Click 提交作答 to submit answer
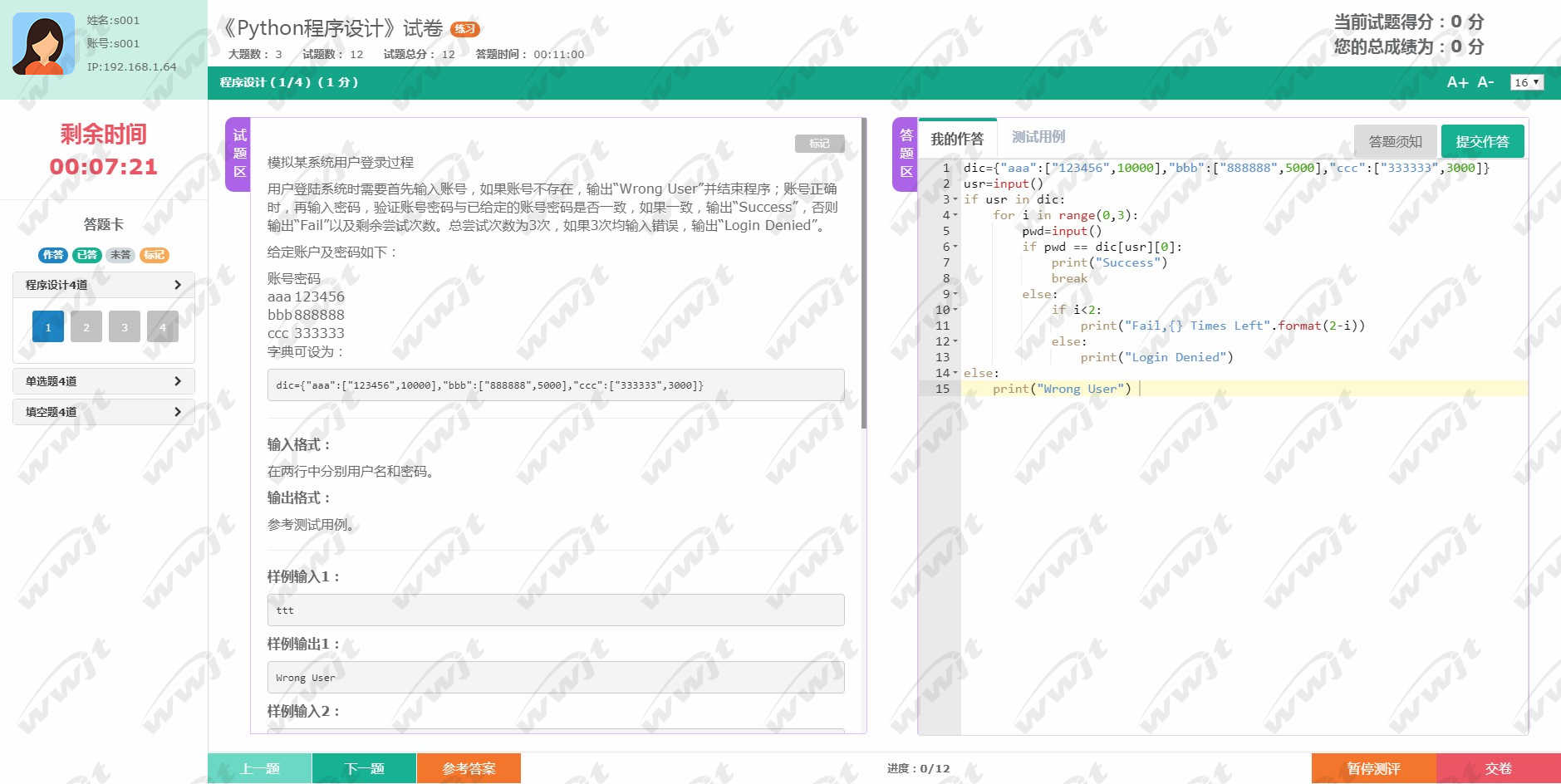This screenshot has height=784, width=1561. (1482, 141)
